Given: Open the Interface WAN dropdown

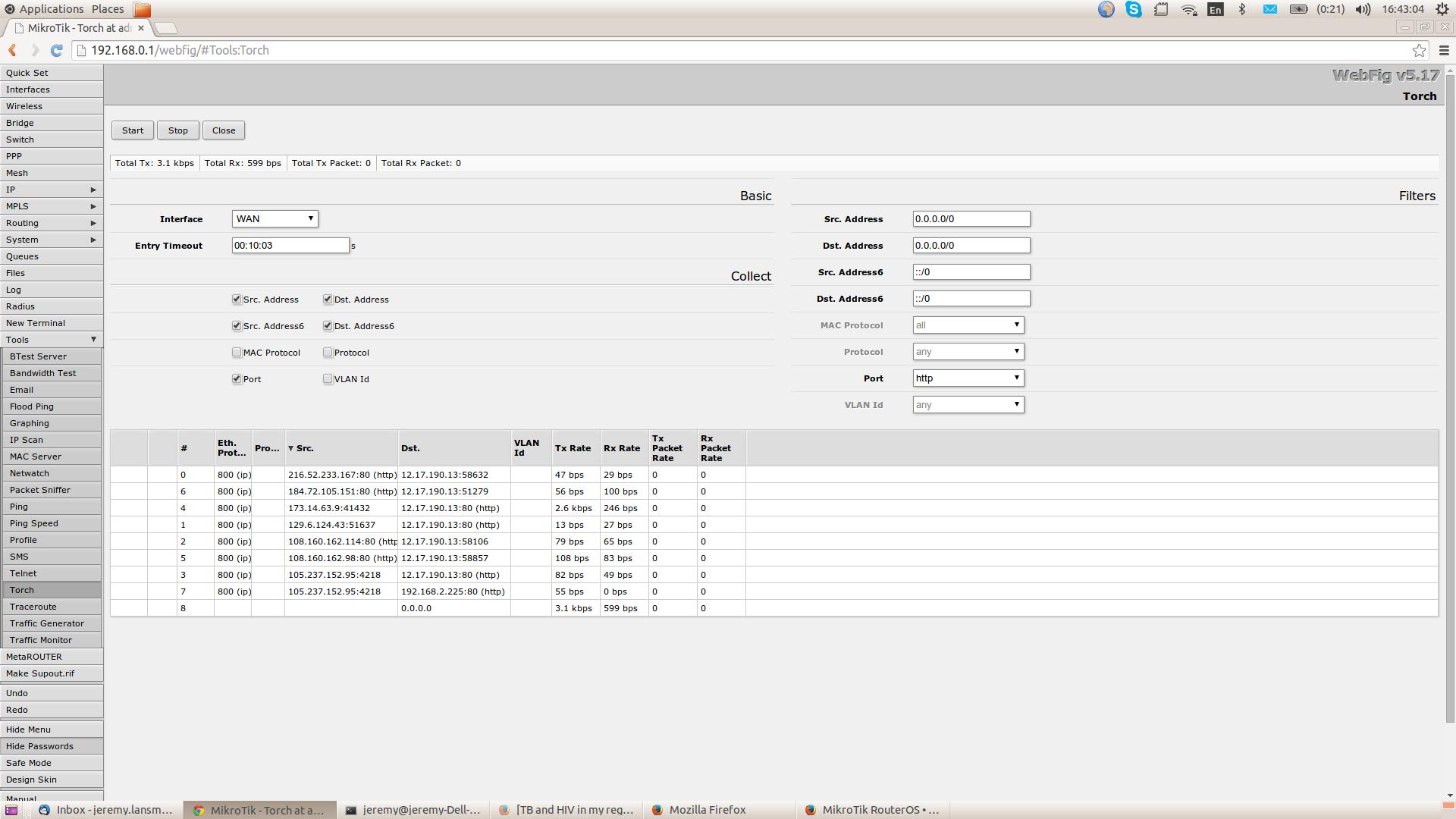Looking at the screenshot, I should click(x=275, y=219).
